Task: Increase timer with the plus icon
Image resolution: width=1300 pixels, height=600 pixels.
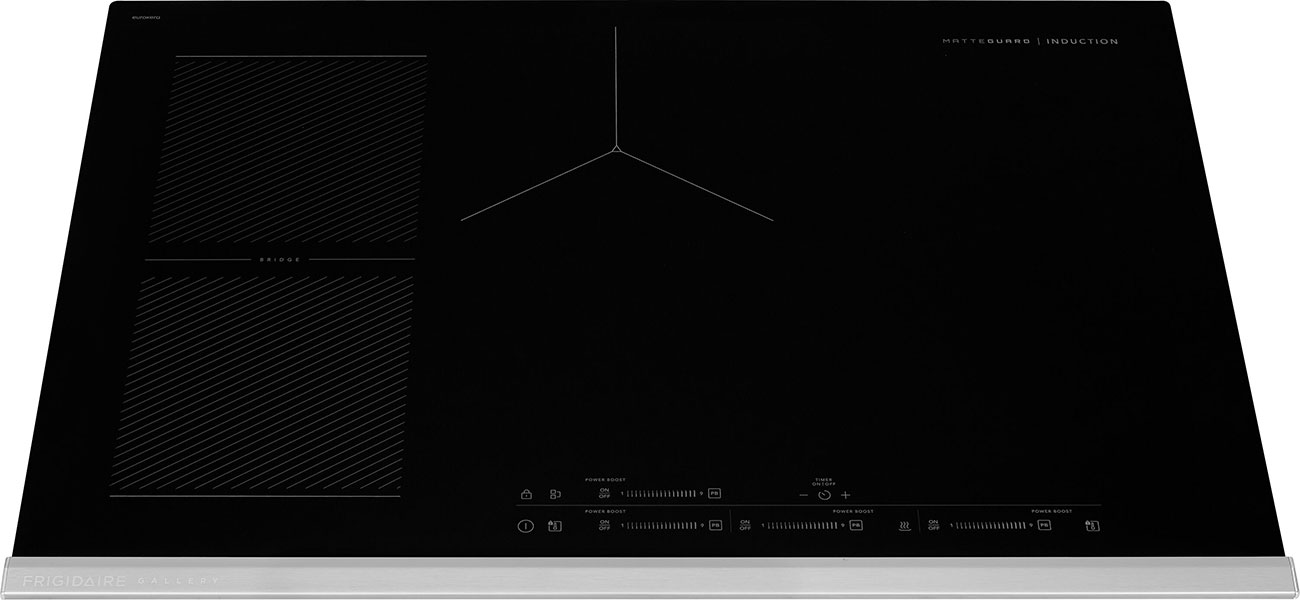Action: (x=845, y=495)
